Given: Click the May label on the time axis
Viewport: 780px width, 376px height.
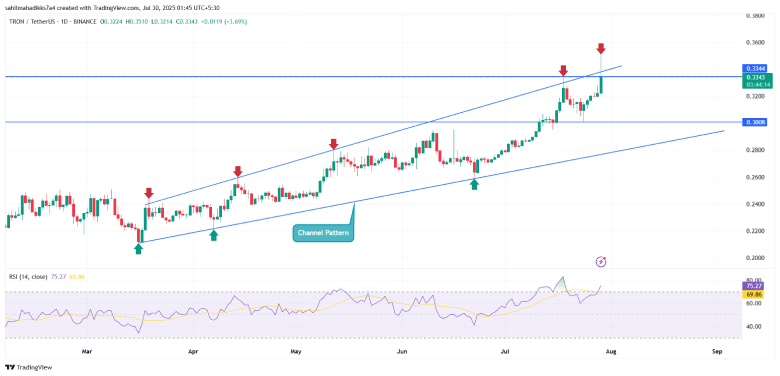Looking at the screenshot, I should (x=295, y=352).
